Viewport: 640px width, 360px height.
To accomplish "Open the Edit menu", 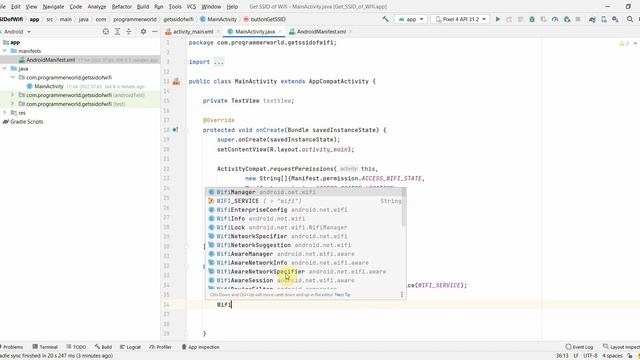I will coord(16,7).
